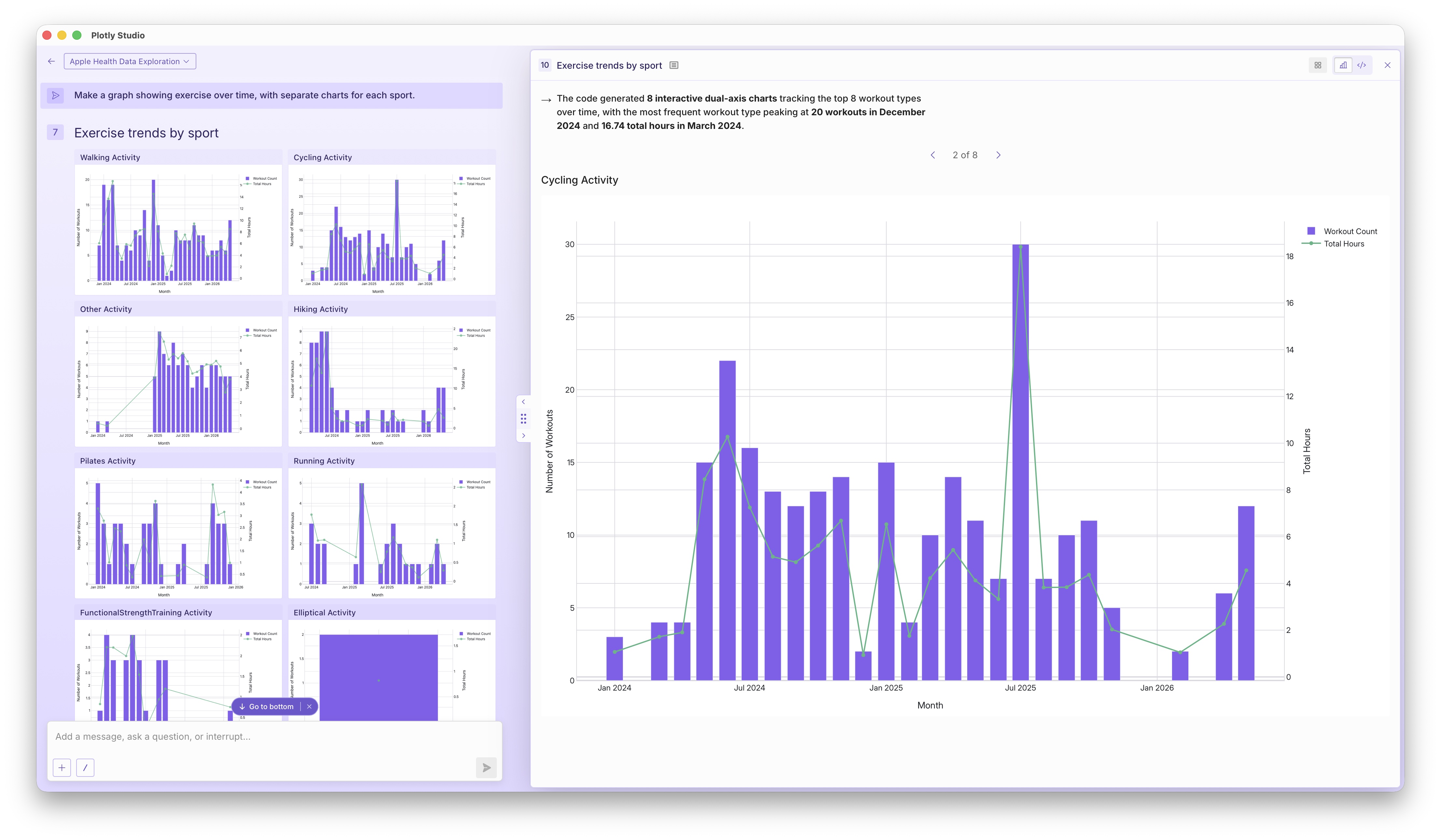Click the tallest July 2025 cycling bar
Image resolution: width=1441 pixels, height=840 pixels.
coord(1020,462)
